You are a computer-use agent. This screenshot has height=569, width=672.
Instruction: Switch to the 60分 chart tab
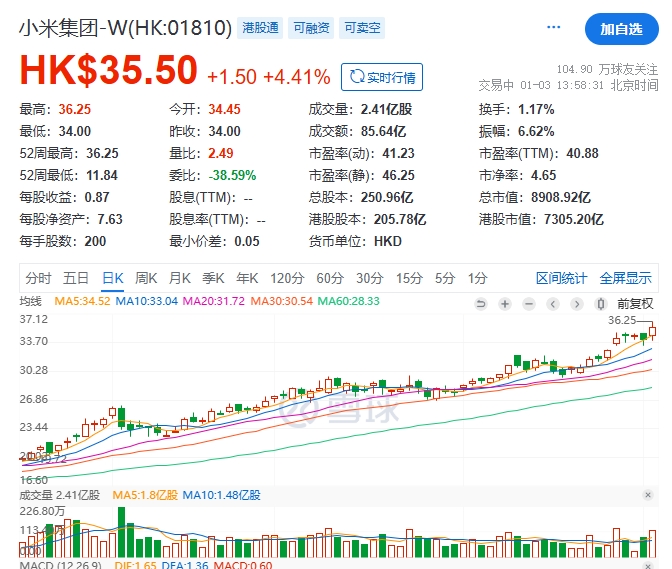click(330, 279)
